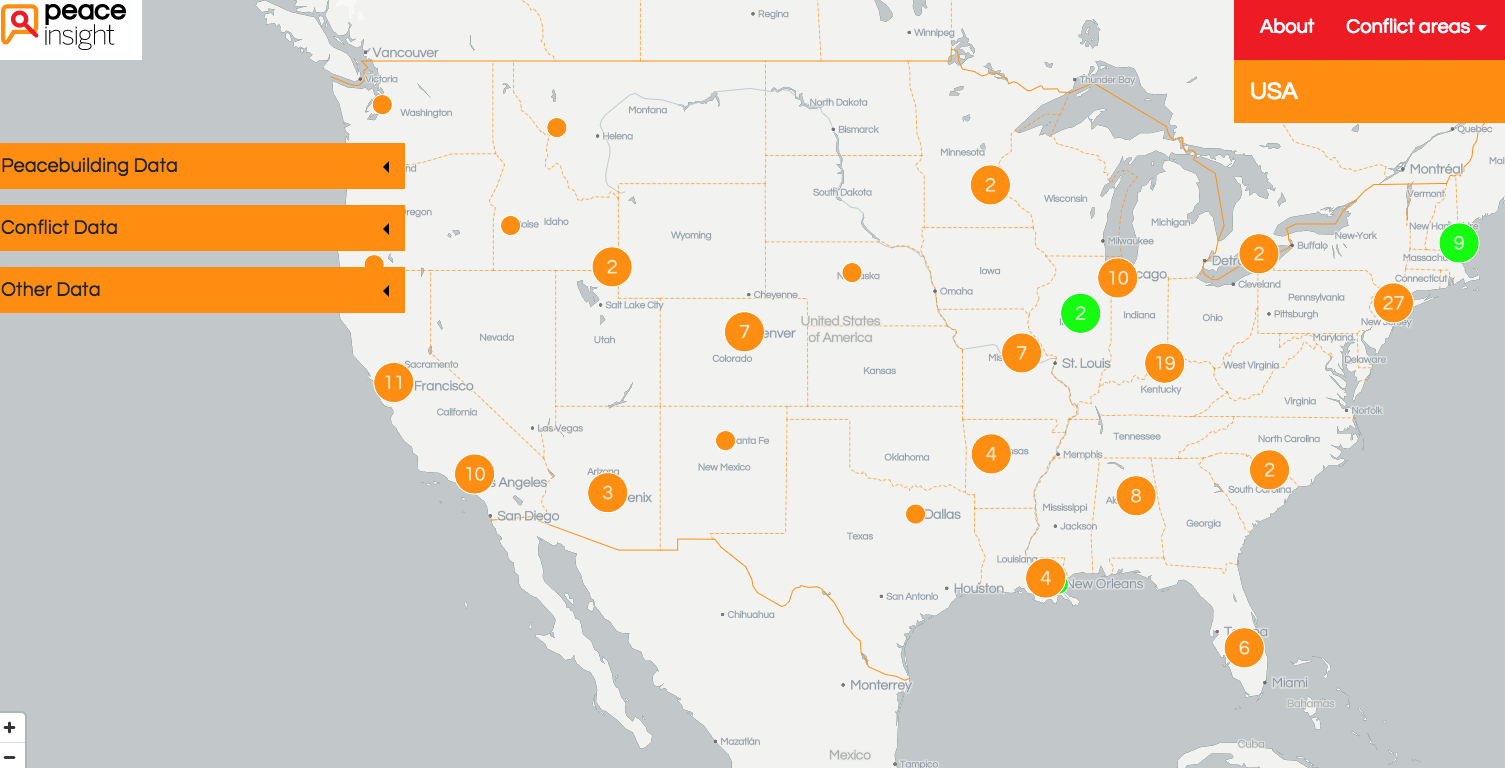Expand the Conflict Data panel

tap(202, 228)
